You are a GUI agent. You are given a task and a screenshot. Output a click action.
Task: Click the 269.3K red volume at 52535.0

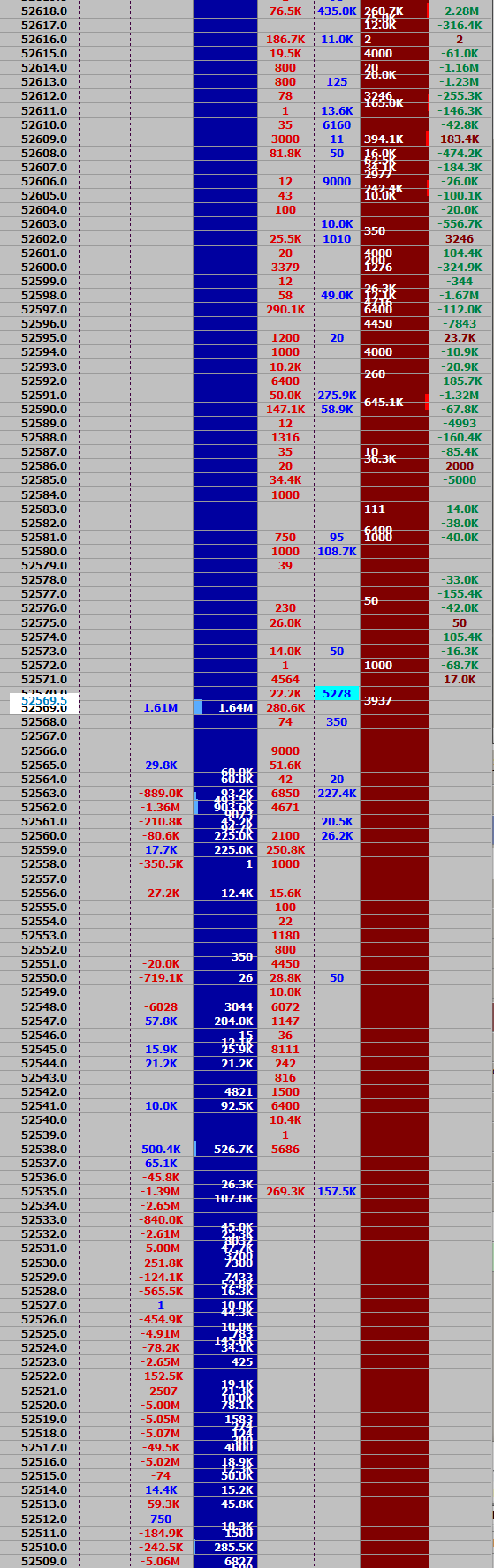pyautogui.click(x=285, y=1192)
